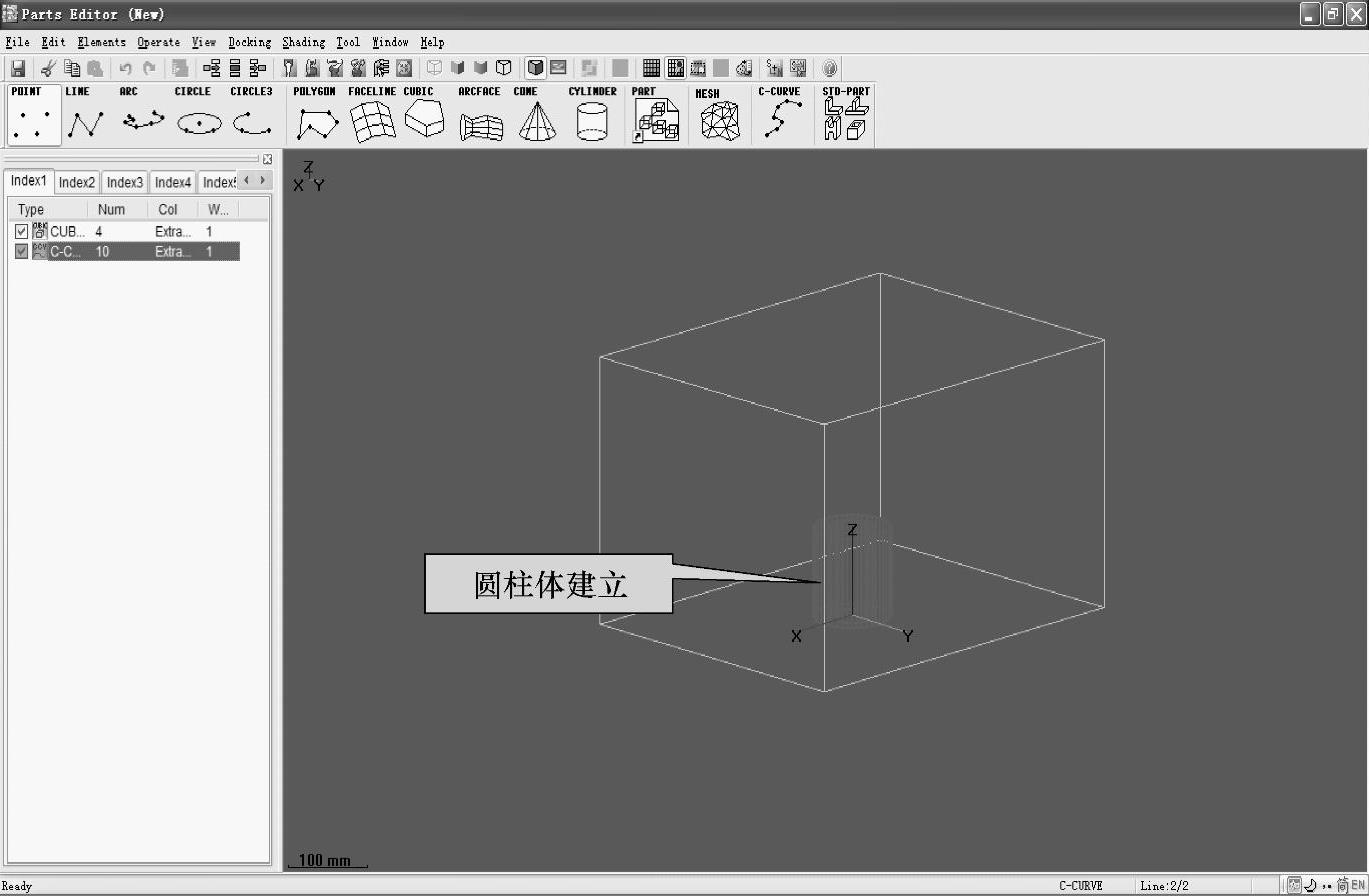Click the Type column header
The image size is (1369, 896).
coord(49,209)
